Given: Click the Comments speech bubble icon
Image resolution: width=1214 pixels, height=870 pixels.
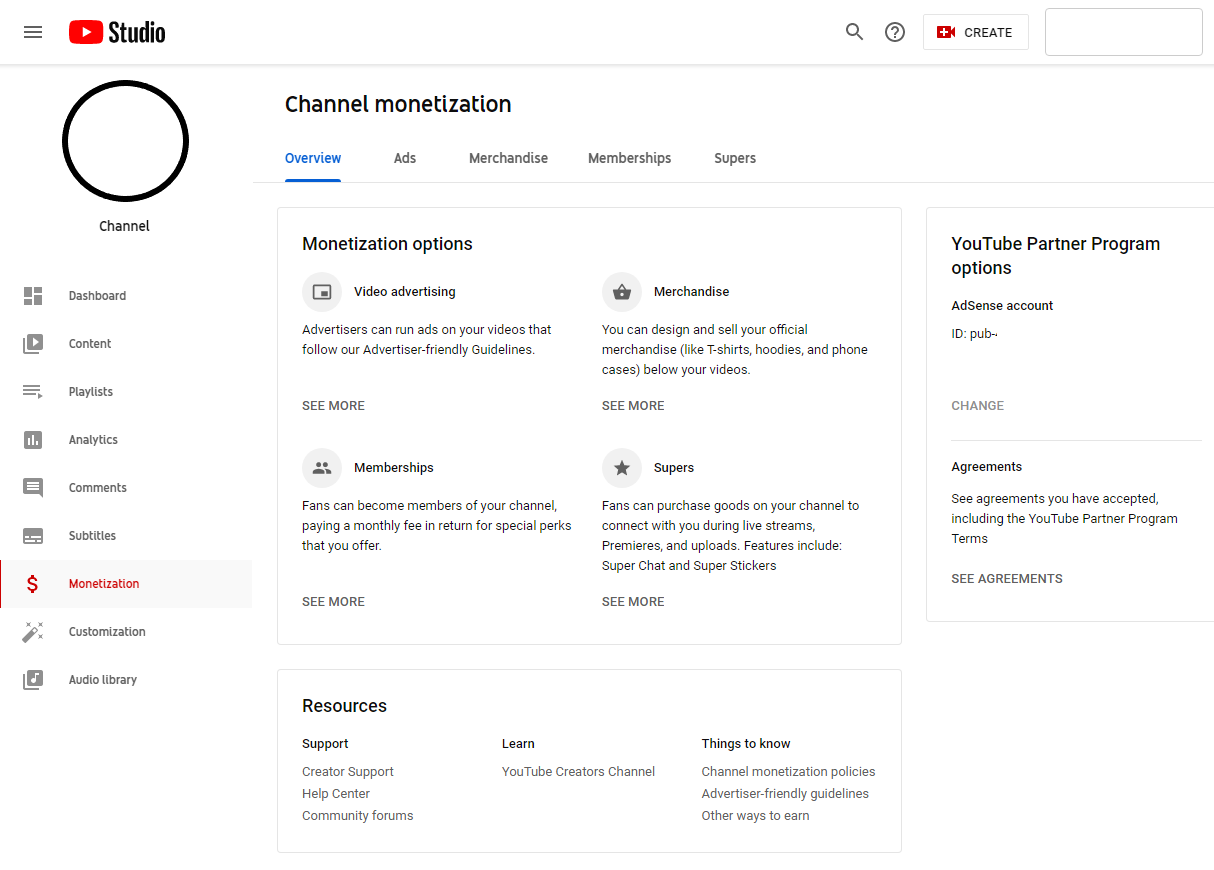Looking at the screenshot, I should coord(33,488).
